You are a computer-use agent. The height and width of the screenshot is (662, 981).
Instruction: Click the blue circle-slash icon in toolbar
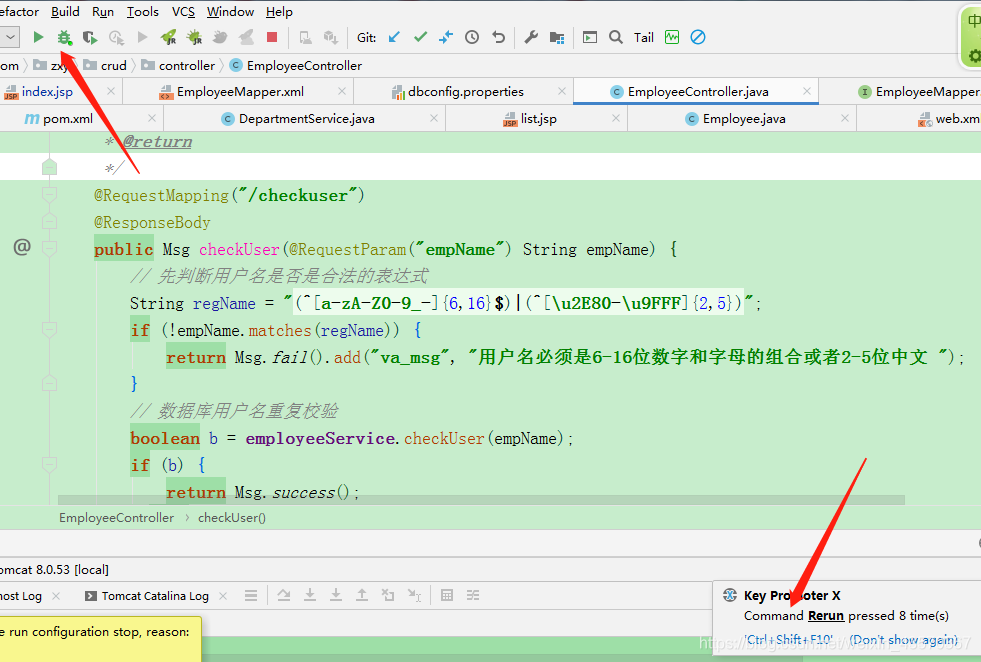[698, 38]
